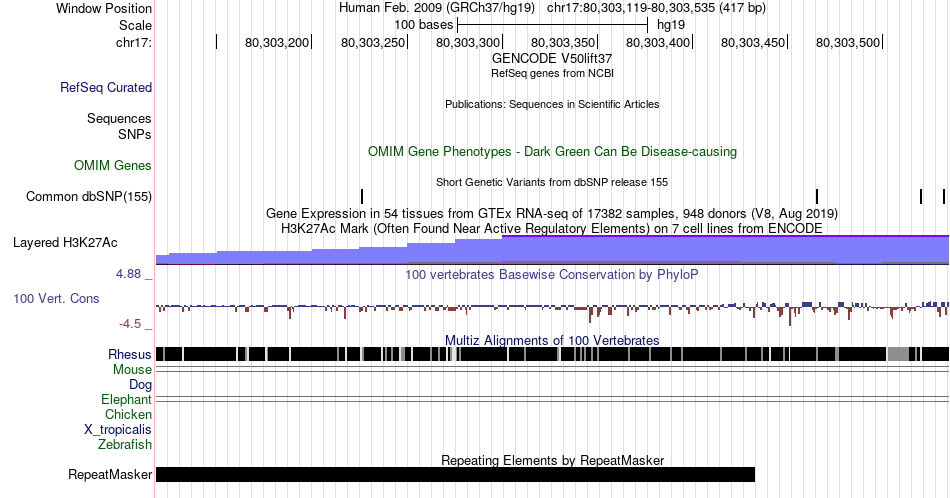Click the -4.5 PhyloP lower scale value
Screen dimensions: 950x498
pyautogui.click(x=130, y=324)
